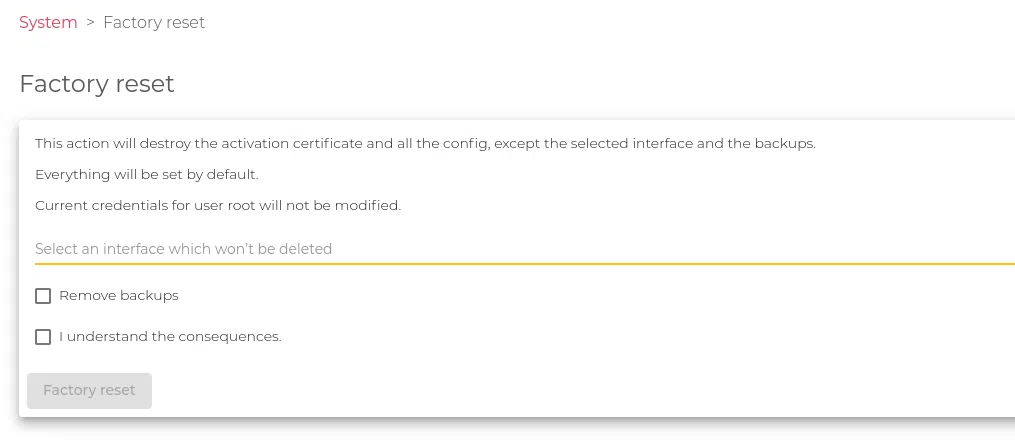Click the Factory reset page heading
The image size is (1015, 444).
point(97,84)
